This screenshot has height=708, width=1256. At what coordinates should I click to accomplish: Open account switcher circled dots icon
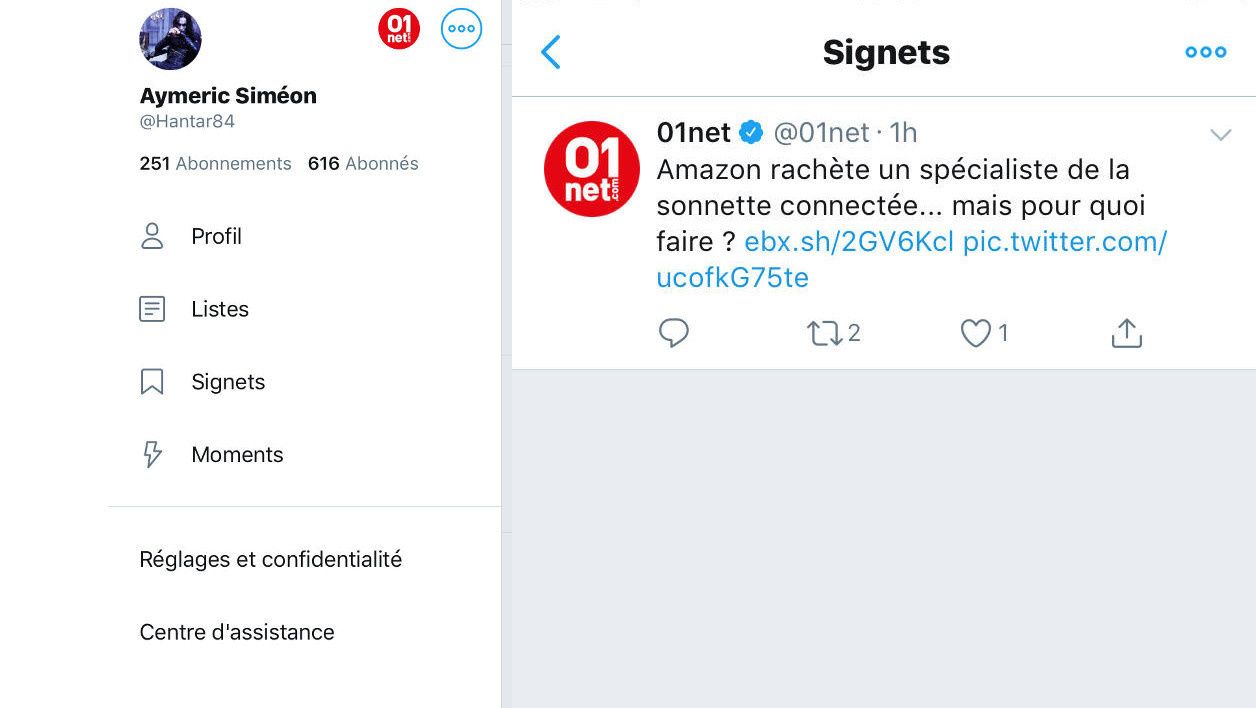[461, 29]
